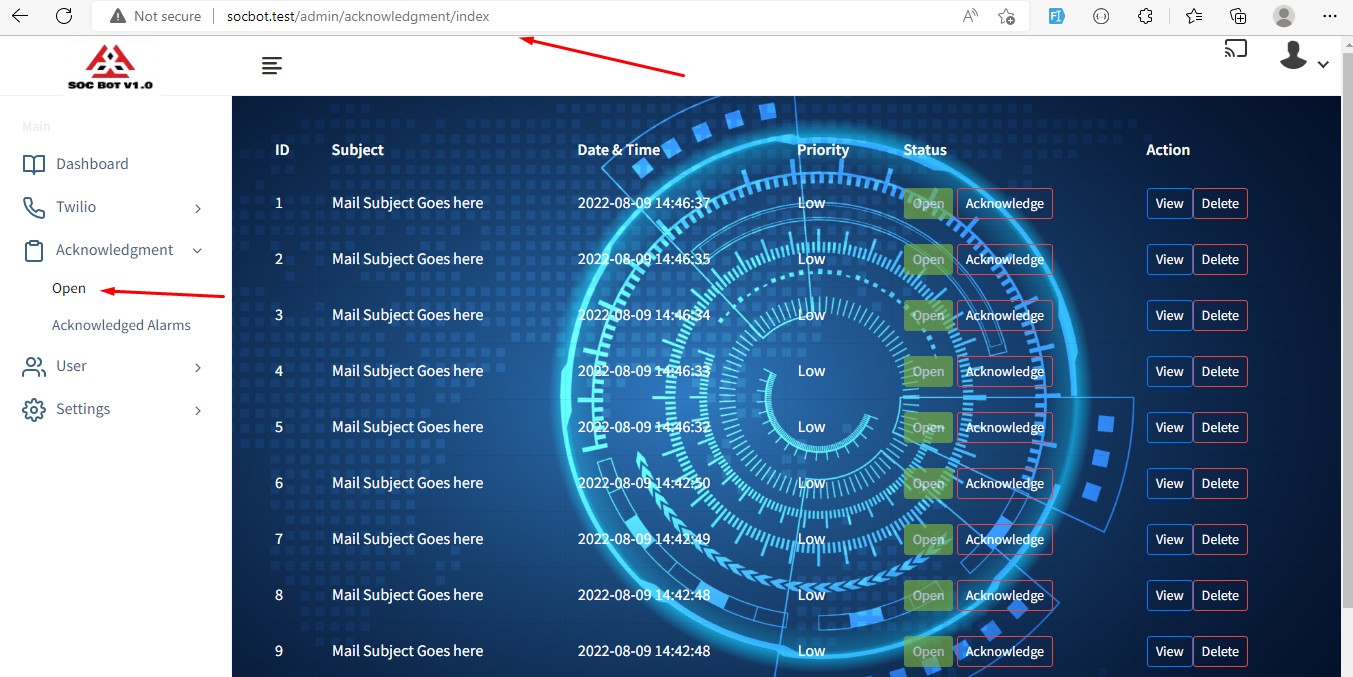Toggle the hamburger sidebar menu icon
This screenshot has width=1353, height=677.
(x=271, y=66)
